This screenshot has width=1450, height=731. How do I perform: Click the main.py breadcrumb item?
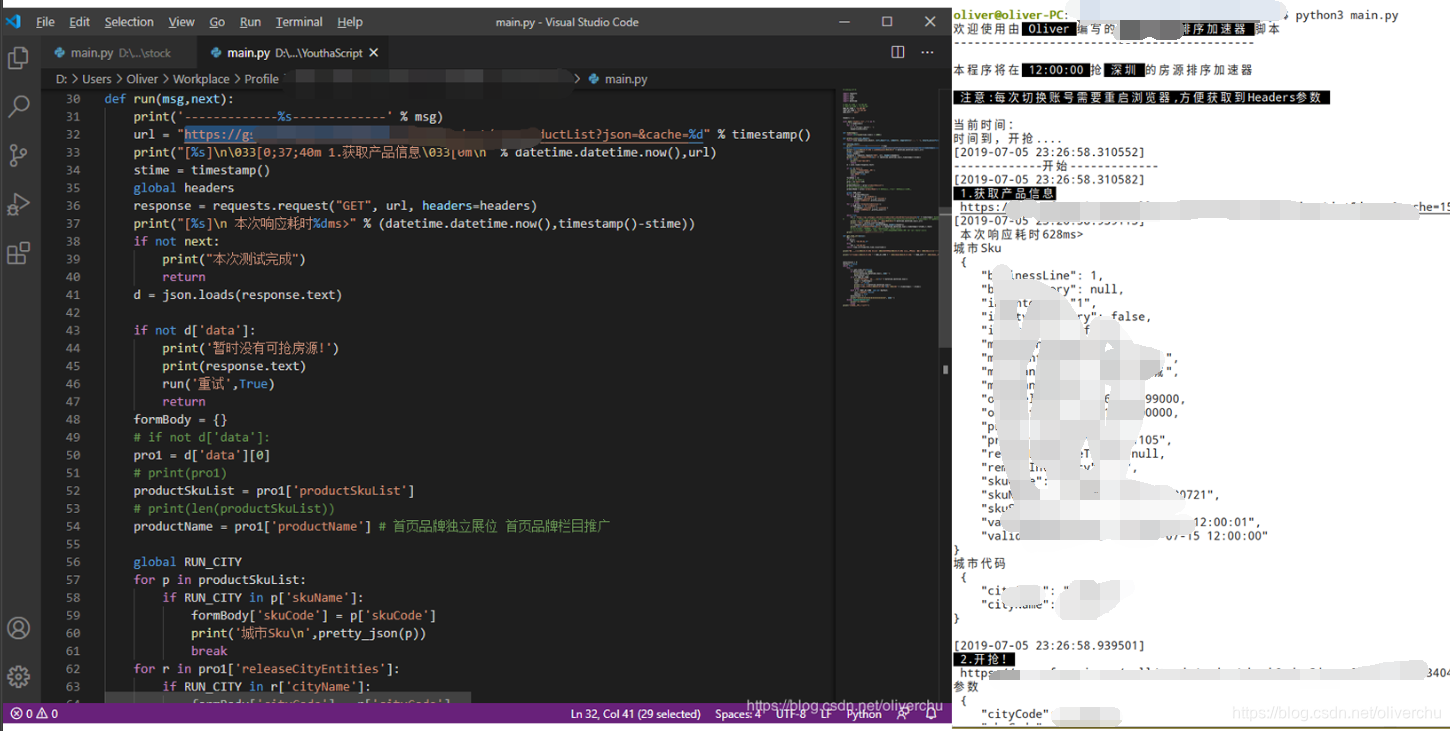tap(618, 79)
